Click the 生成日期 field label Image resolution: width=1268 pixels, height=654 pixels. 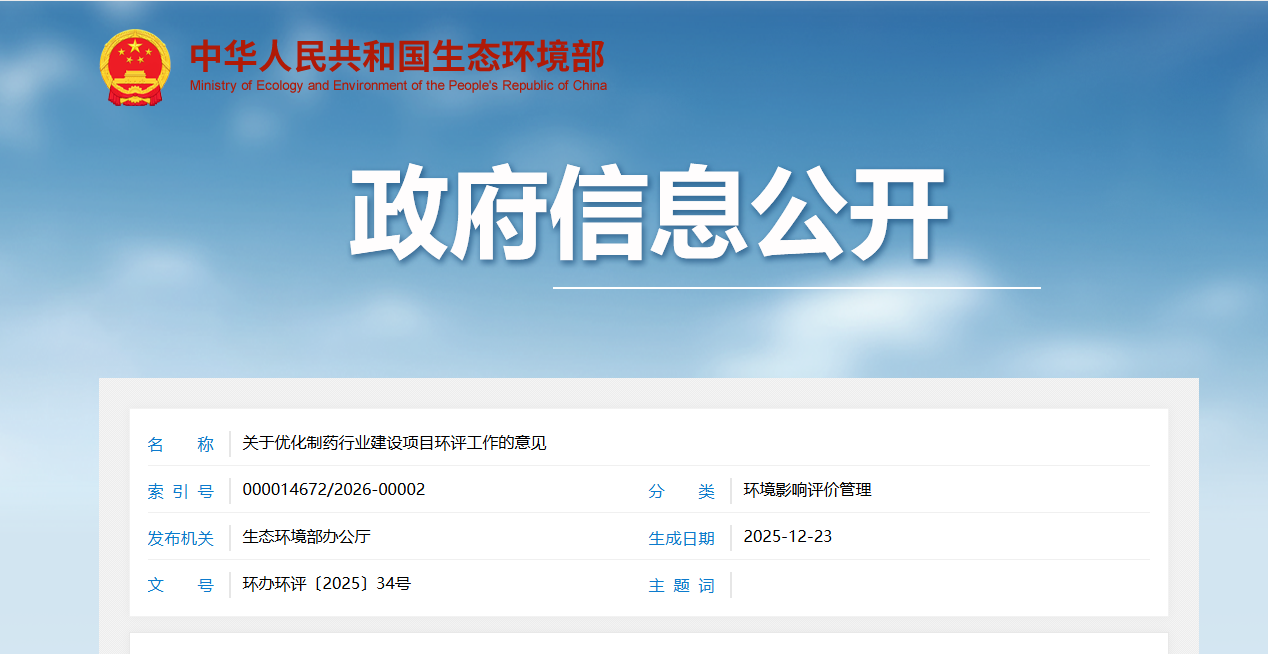pyautogui.click(x=681, y=538)
